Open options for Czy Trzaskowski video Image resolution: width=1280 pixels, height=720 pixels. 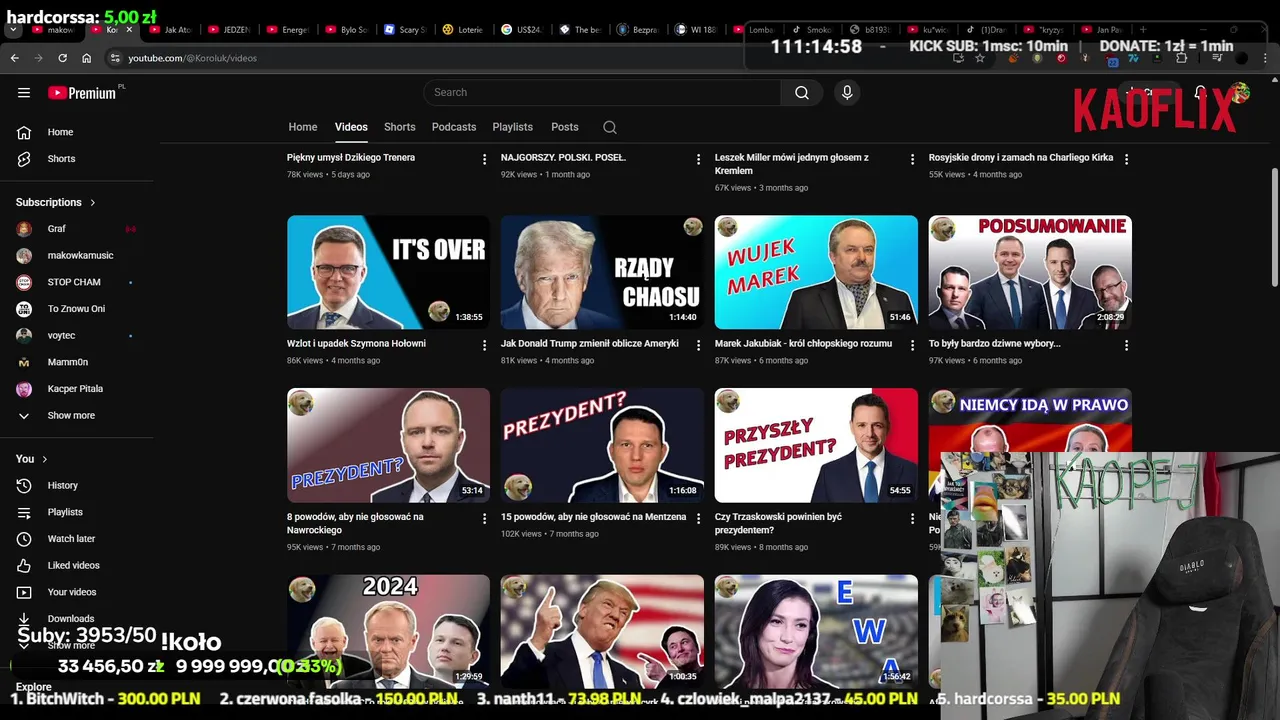[x=912, y=519]
